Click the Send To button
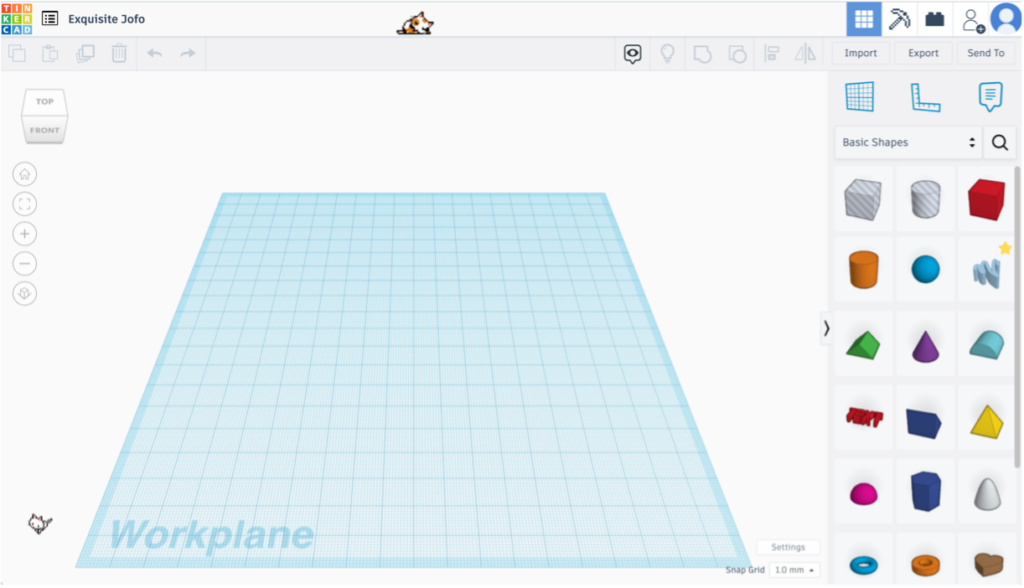Image resolution: width=1024 pixels, height=588 pixels. pyautogui.click(x=985, y=53)
